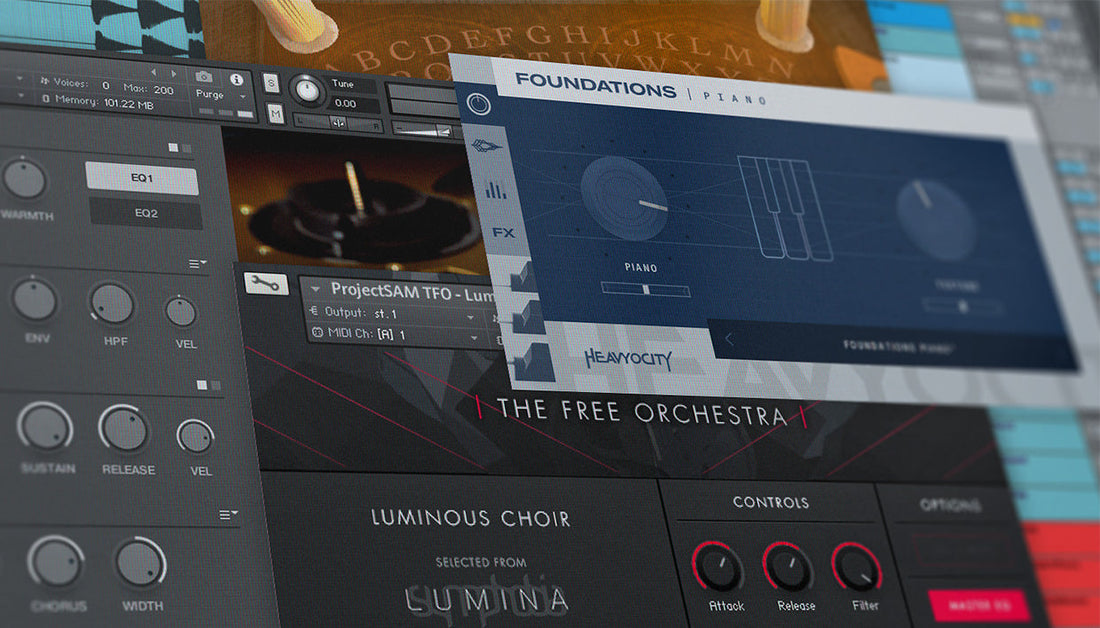Click the Texture dial in Foundations
The width and height of the screenshot is (1100, 628).
coord(936,218)
